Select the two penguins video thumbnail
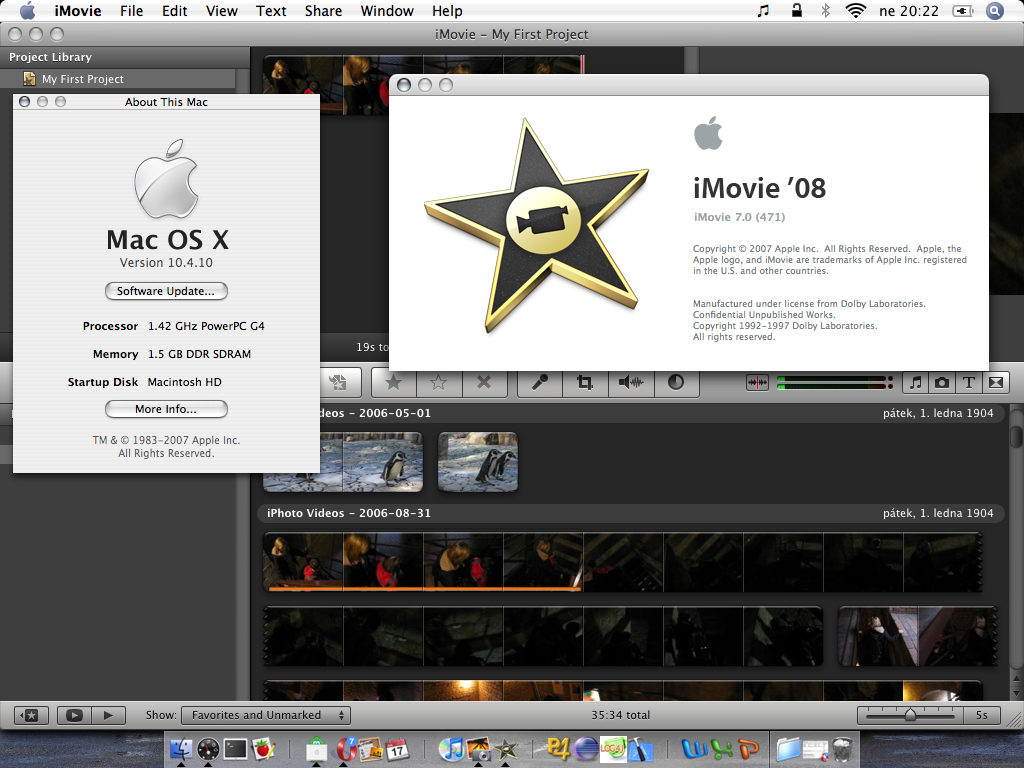 click(x=478, y=462)
